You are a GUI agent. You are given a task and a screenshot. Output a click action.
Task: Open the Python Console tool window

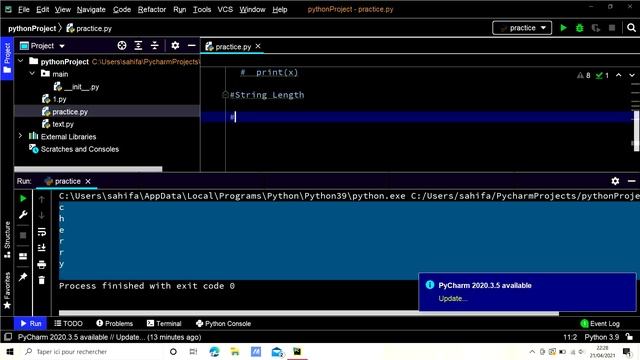click(223, 323)
